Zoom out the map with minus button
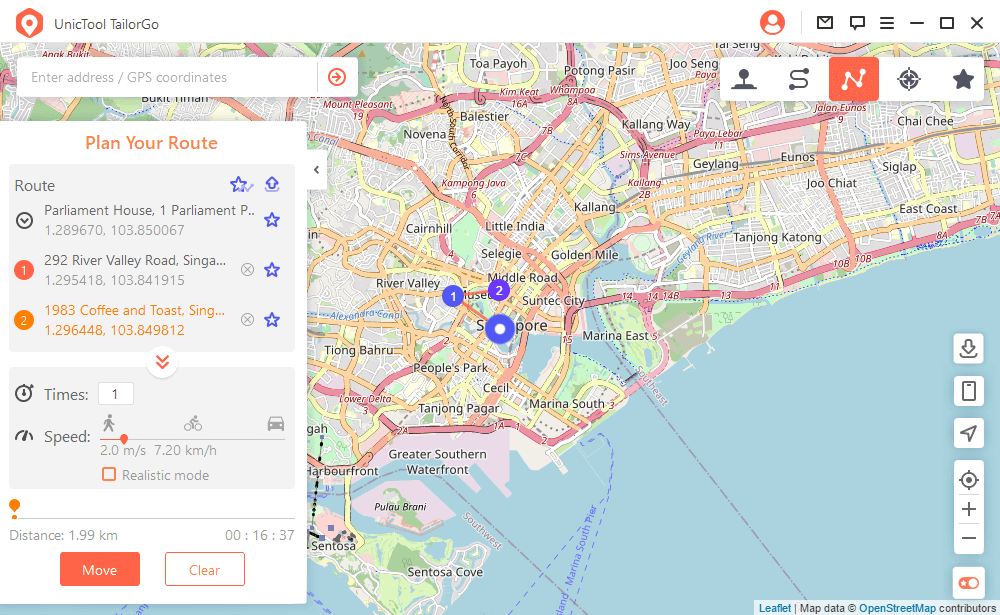Image resolution: width=1000 pixels, height=615 pixels. [968, 538]
